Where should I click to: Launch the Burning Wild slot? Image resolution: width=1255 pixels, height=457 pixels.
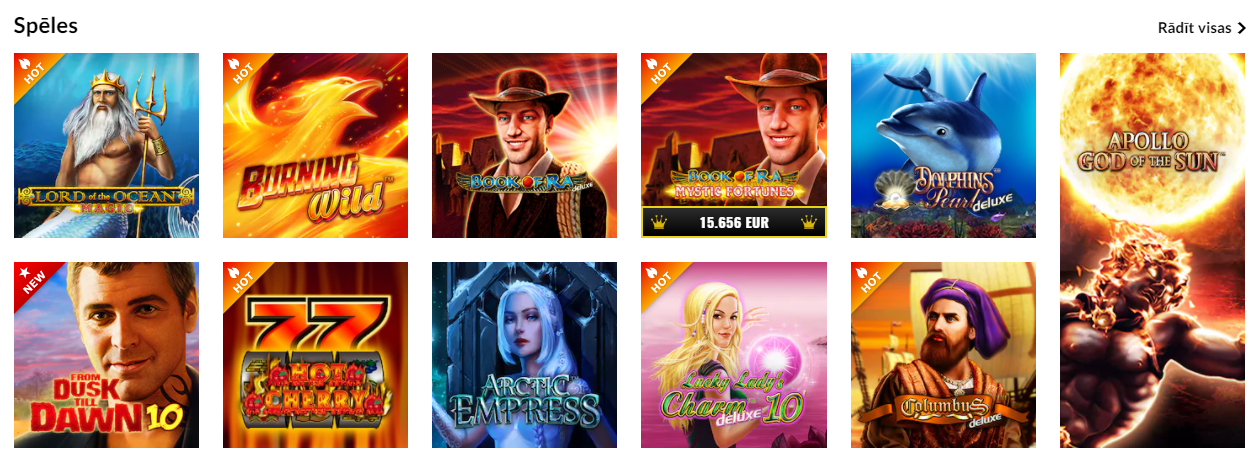(315, 145)
